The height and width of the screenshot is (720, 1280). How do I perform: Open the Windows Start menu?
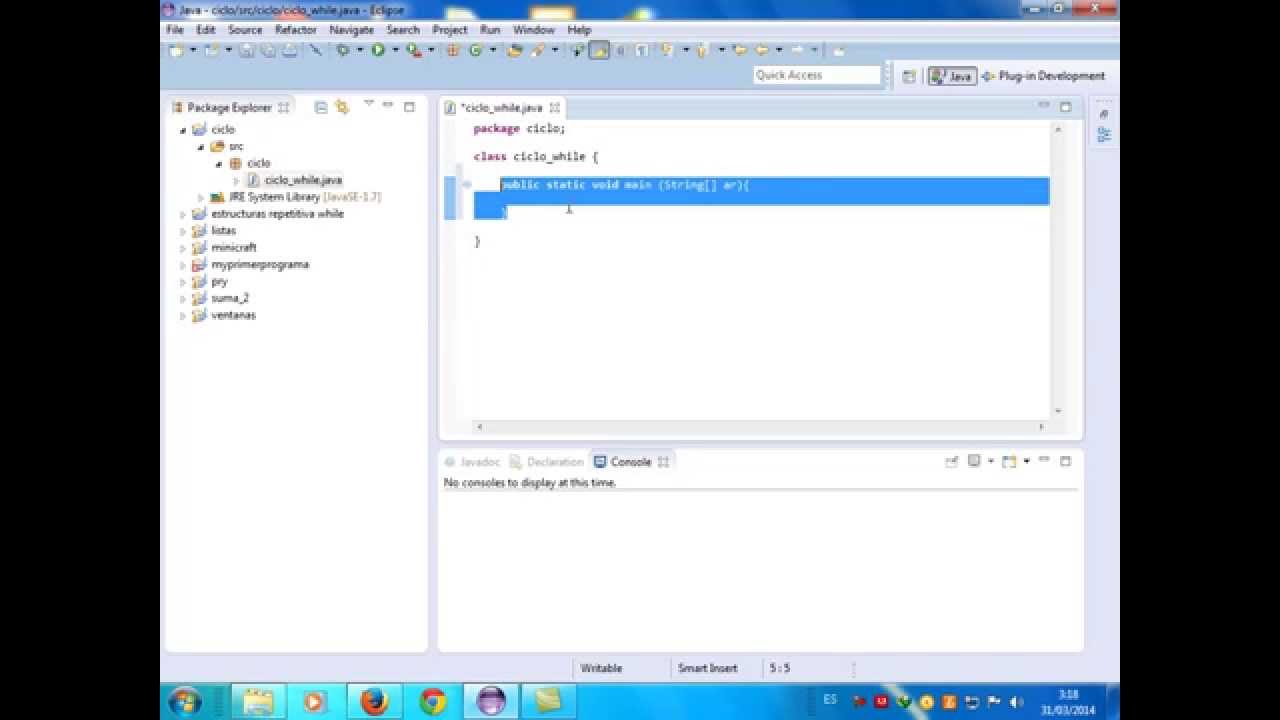[186, 700]
